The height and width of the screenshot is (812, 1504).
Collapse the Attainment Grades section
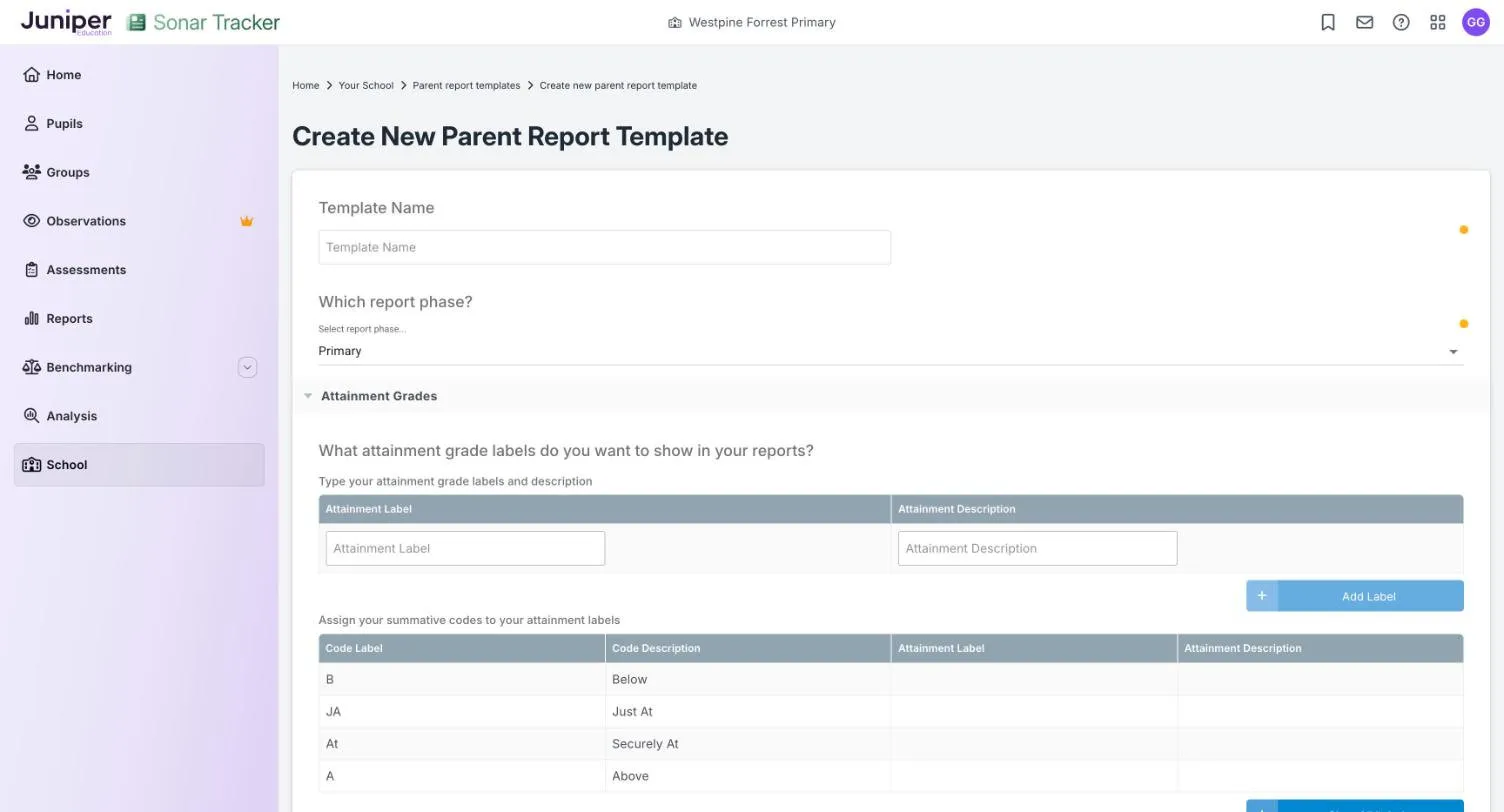coord(308,396)
